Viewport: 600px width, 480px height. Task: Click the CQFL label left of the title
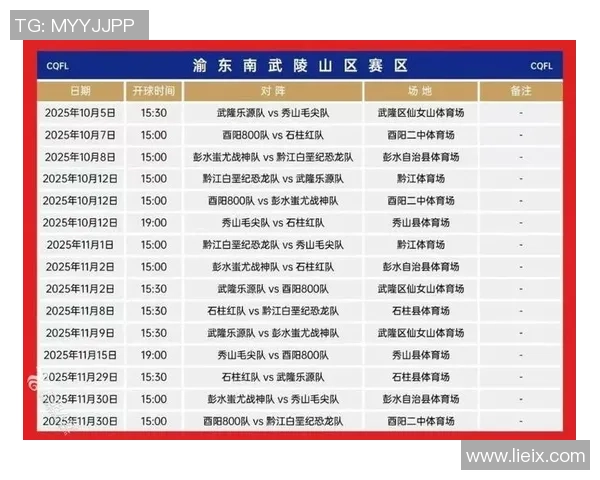(57, 66)
